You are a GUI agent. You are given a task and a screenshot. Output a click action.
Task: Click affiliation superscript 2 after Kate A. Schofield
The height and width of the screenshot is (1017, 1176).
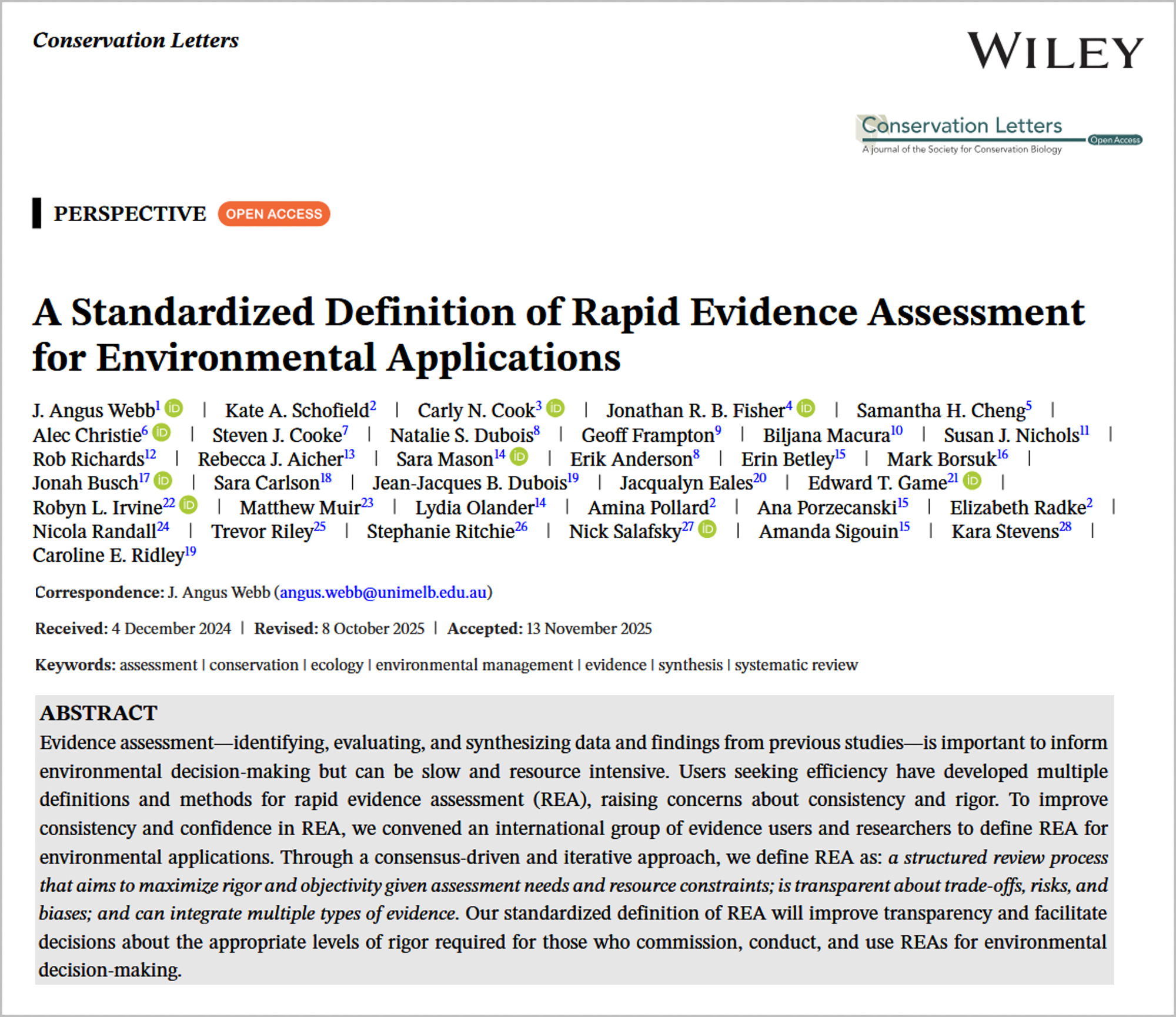(x=373, y=405)
